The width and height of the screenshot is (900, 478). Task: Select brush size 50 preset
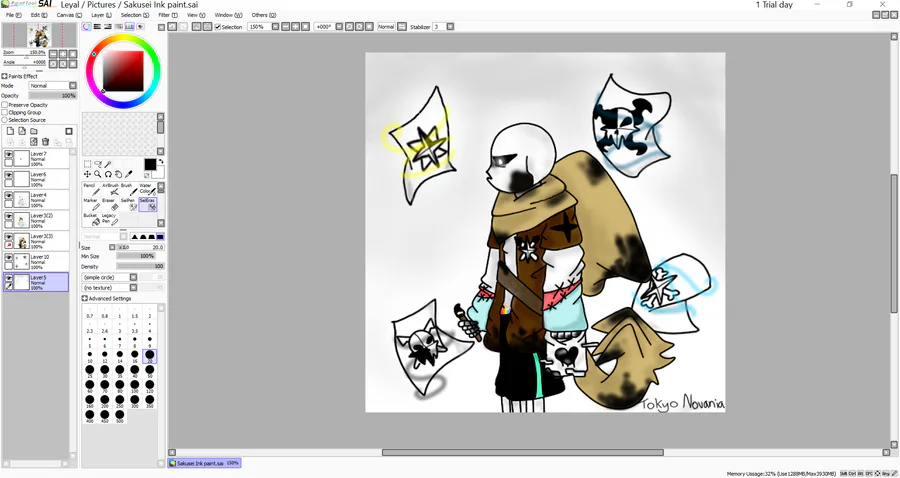point(150,372)
